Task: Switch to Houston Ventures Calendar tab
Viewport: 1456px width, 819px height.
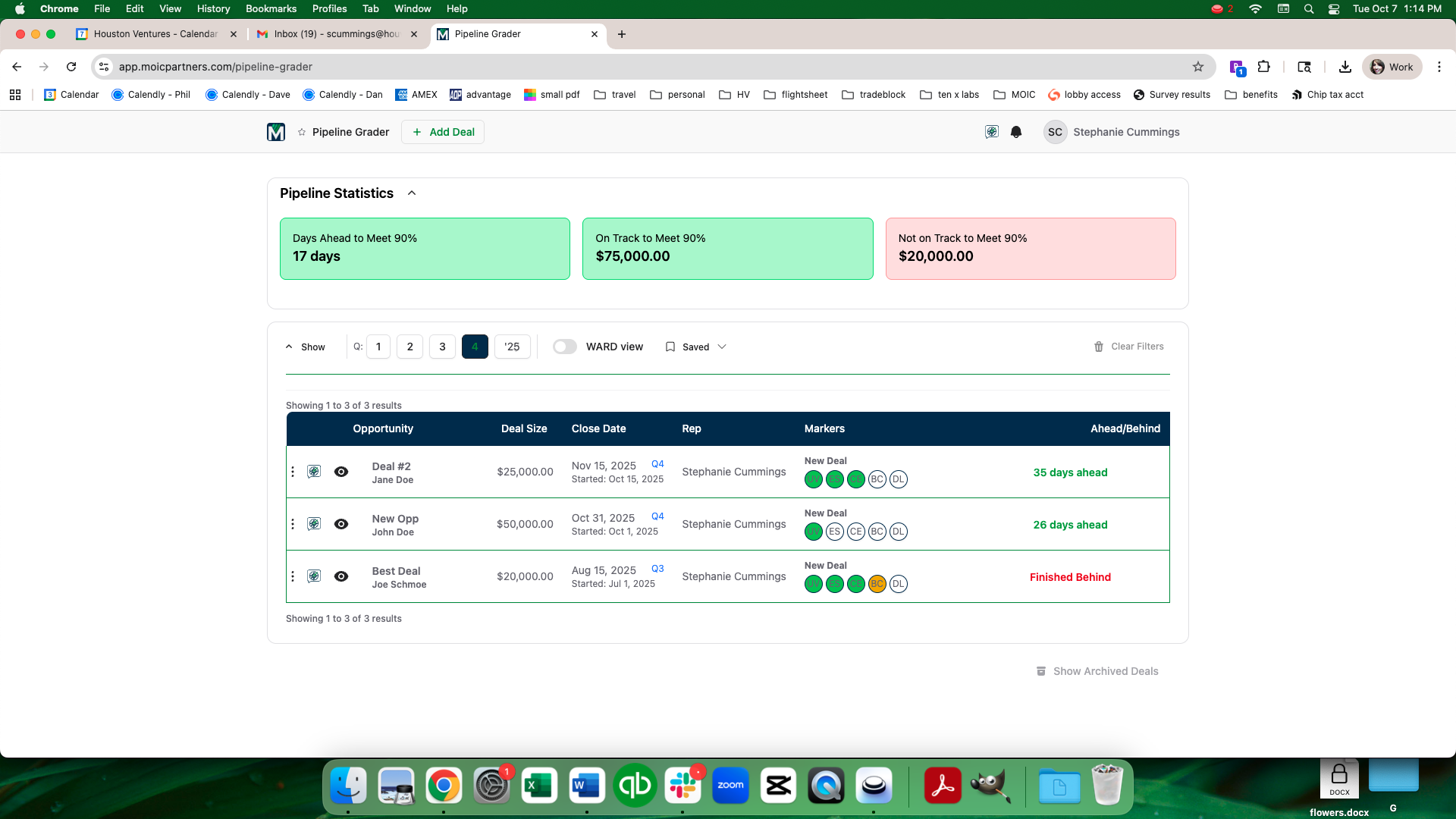Action: [x=155, y=34]
